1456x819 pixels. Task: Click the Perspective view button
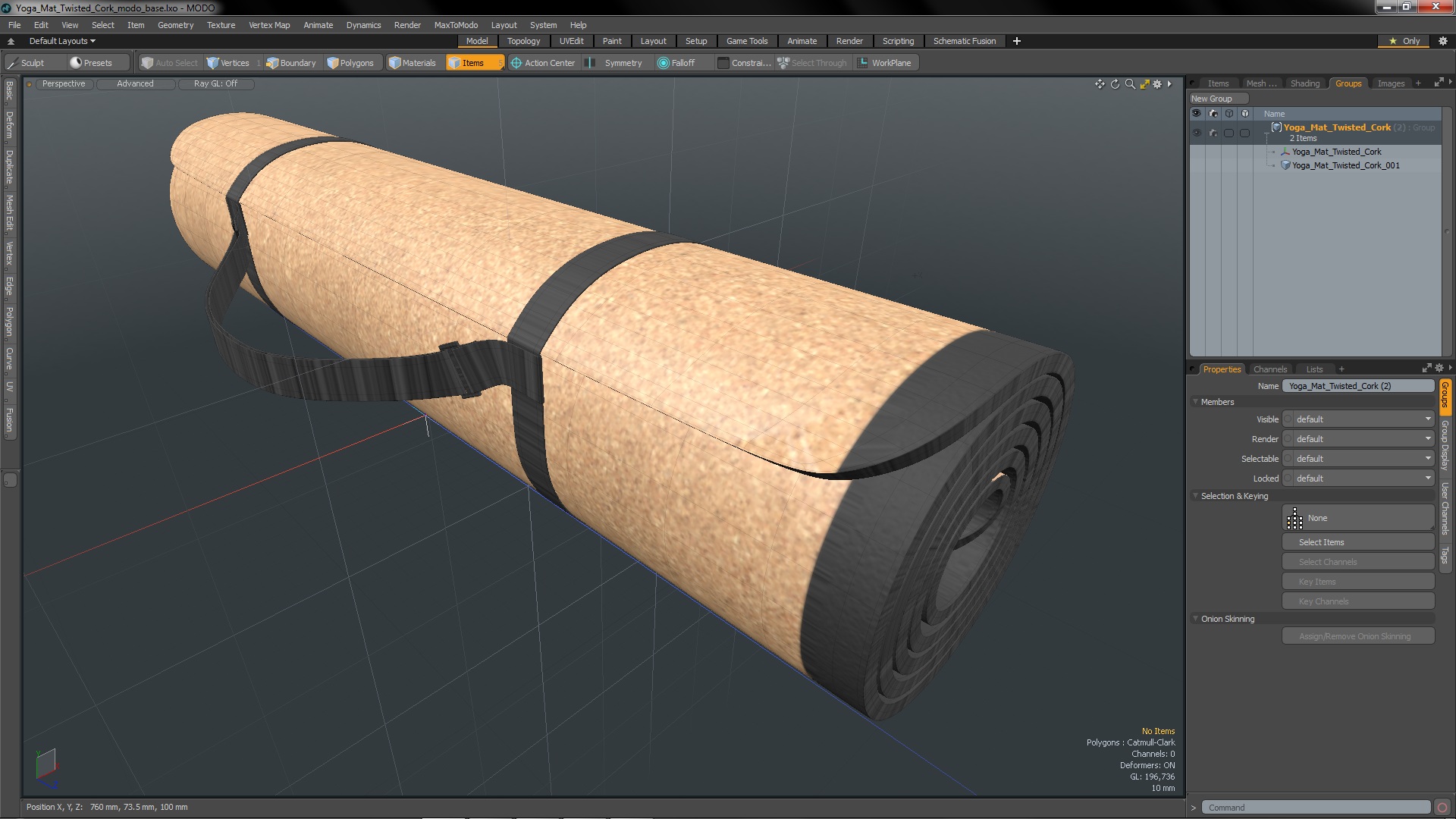(64, 83)
